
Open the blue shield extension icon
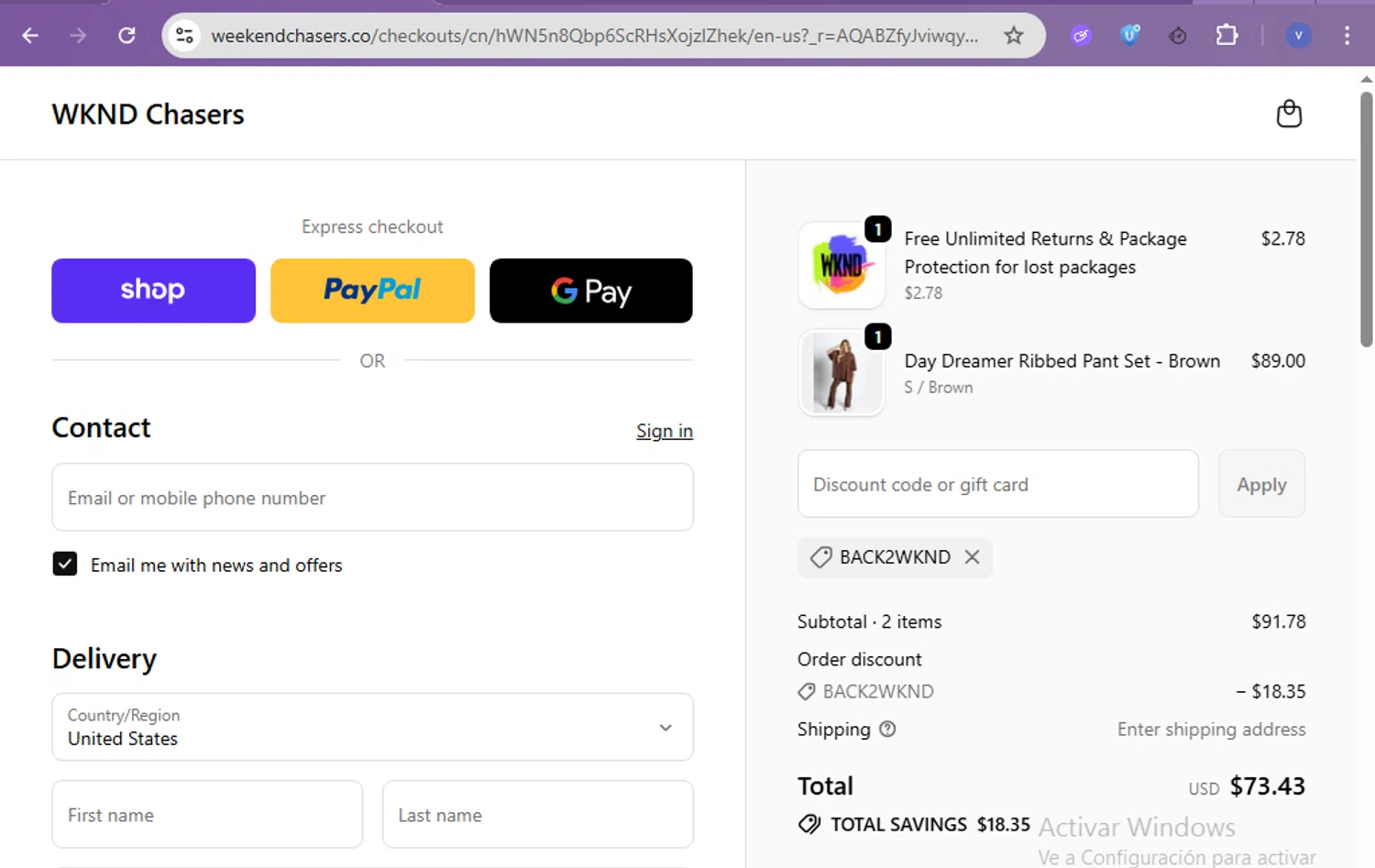(x=1130, y=36)
